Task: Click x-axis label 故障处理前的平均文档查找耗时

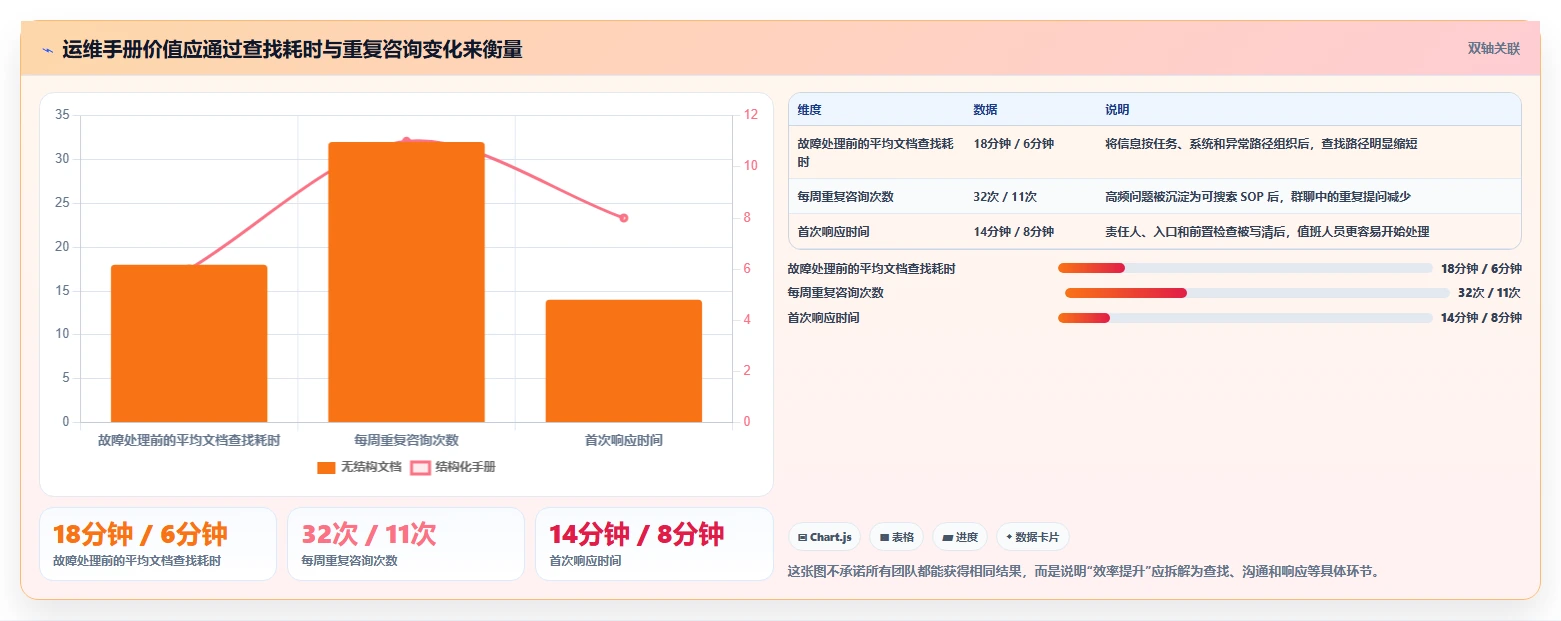Action: (189, 440)
